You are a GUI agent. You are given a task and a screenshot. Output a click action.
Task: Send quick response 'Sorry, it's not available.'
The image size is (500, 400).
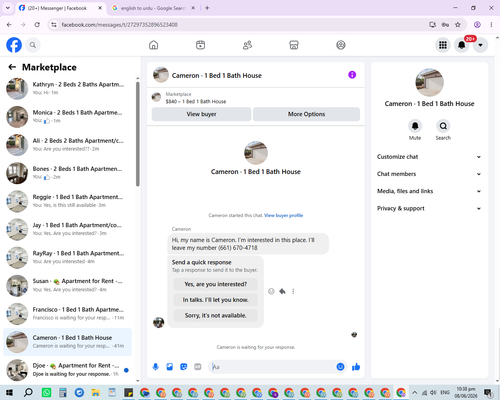pos(216,315)
